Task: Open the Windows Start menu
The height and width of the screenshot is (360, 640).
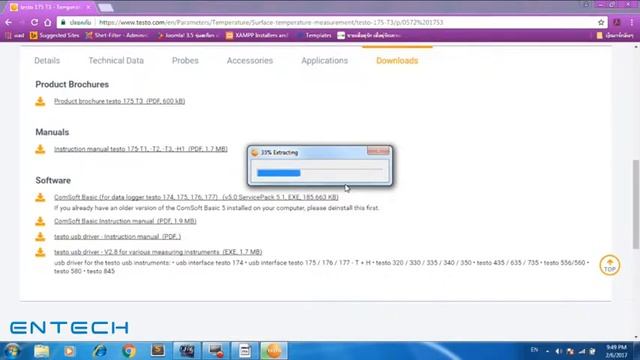Action: pyautogui.click(x=12, y=351)
